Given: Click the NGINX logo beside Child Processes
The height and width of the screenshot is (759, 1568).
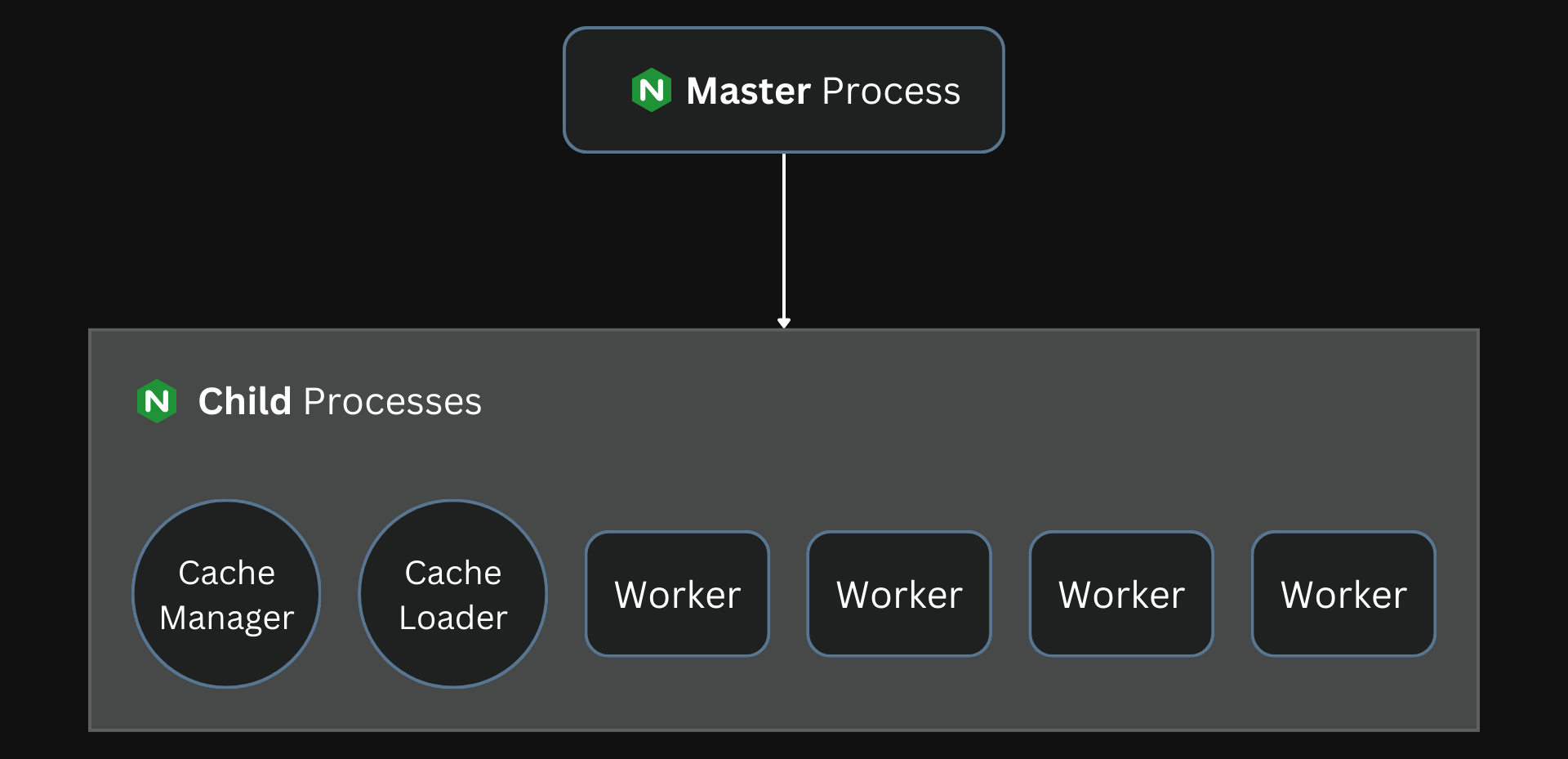Looking at the screenshot, I should click(157, 401).
